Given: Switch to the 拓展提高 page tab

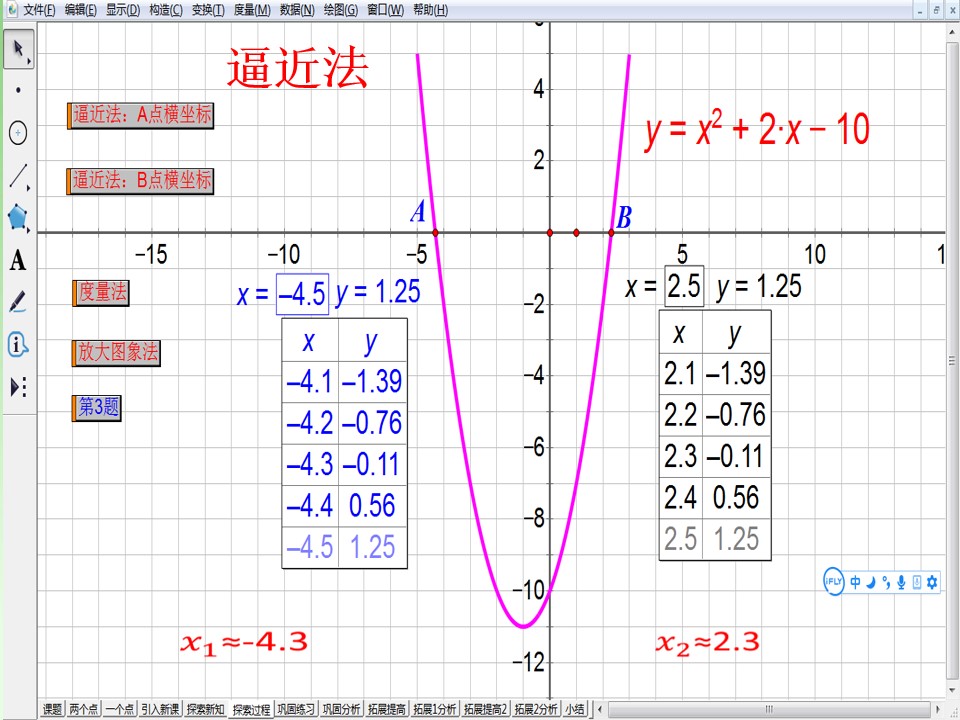Looking at the screenshot, I should [387, 709].
